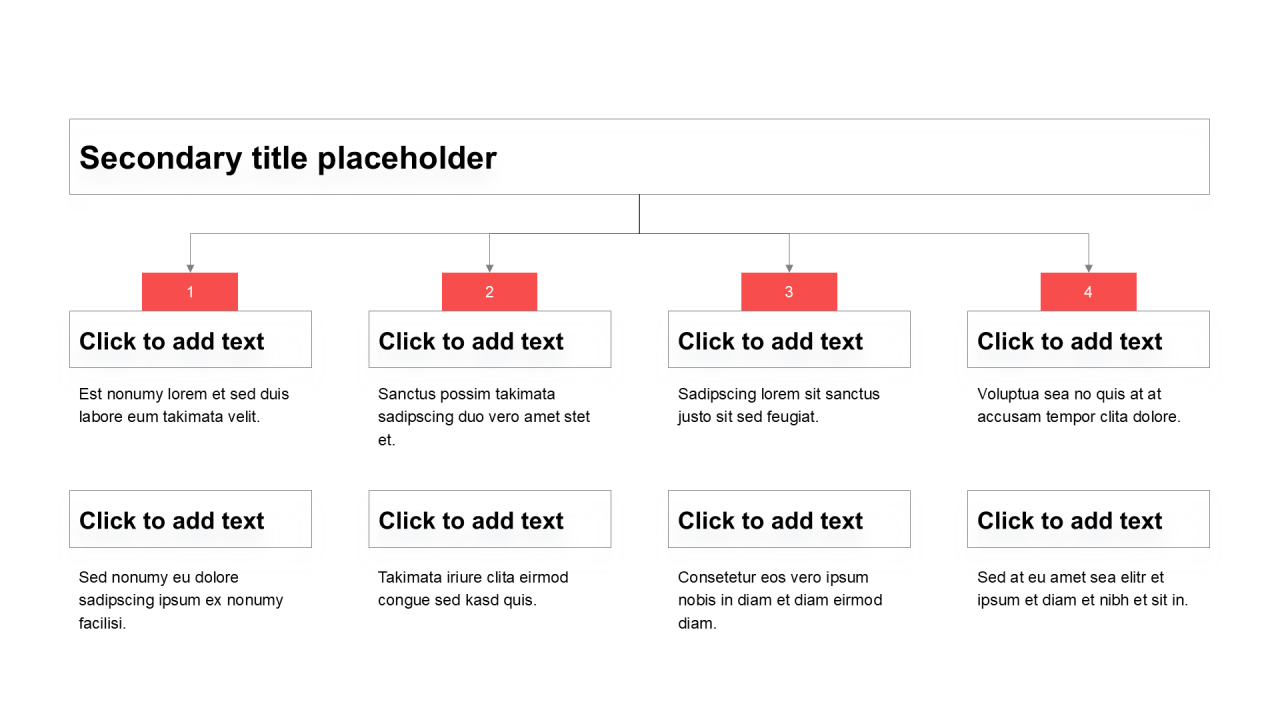
Task: Select the 'Takimata iriure clita eirmod' paragraph
Action: (x=473, y=589)
